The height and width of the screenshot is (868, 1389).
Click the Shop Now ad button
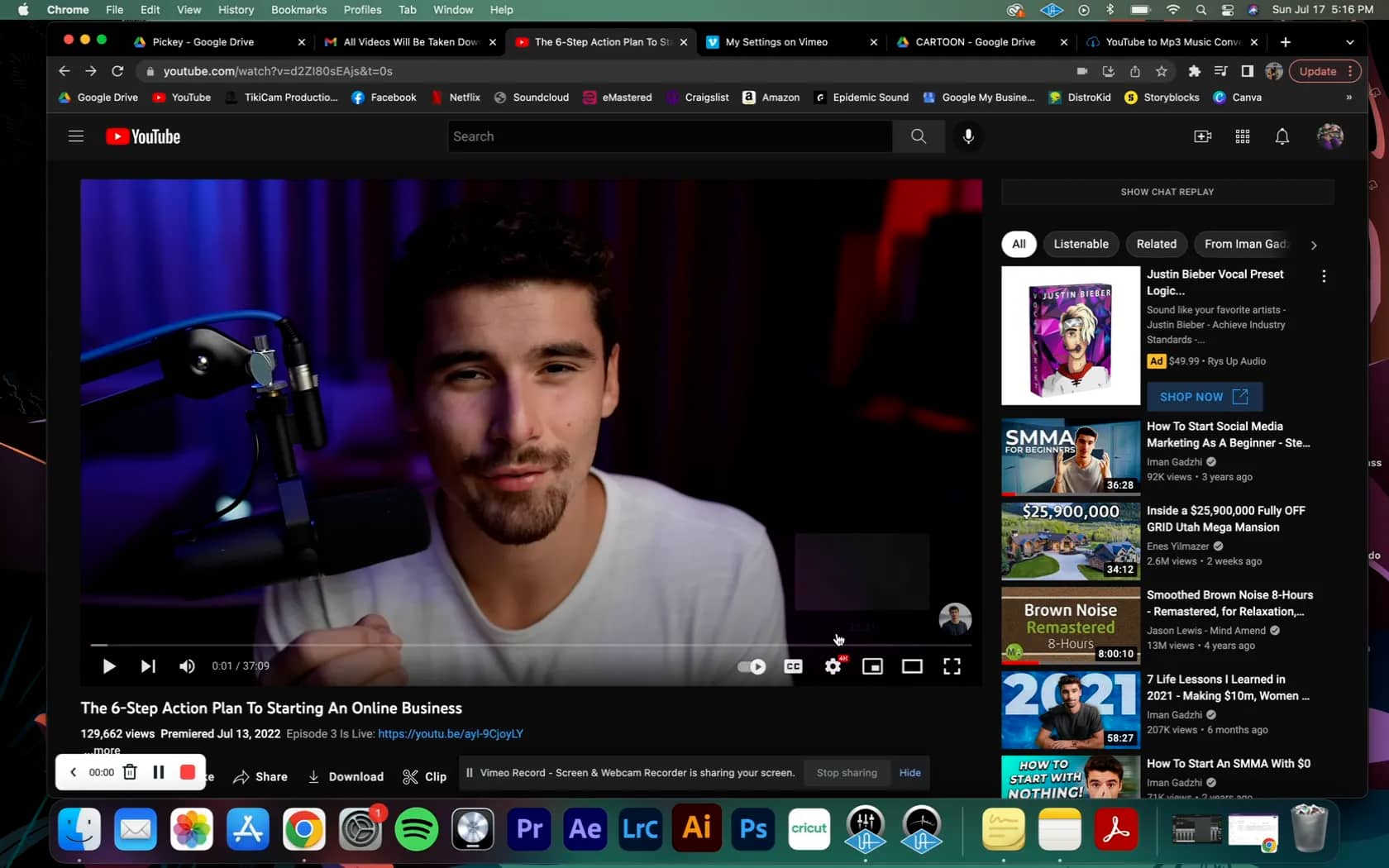1205,397
